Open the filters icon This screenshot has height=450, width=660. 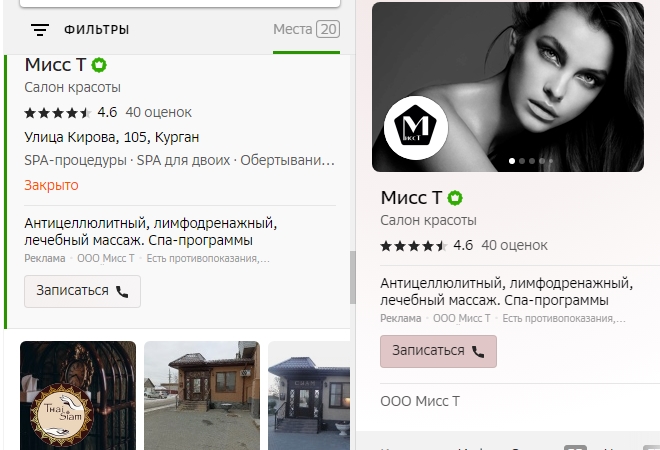[40, 30]
